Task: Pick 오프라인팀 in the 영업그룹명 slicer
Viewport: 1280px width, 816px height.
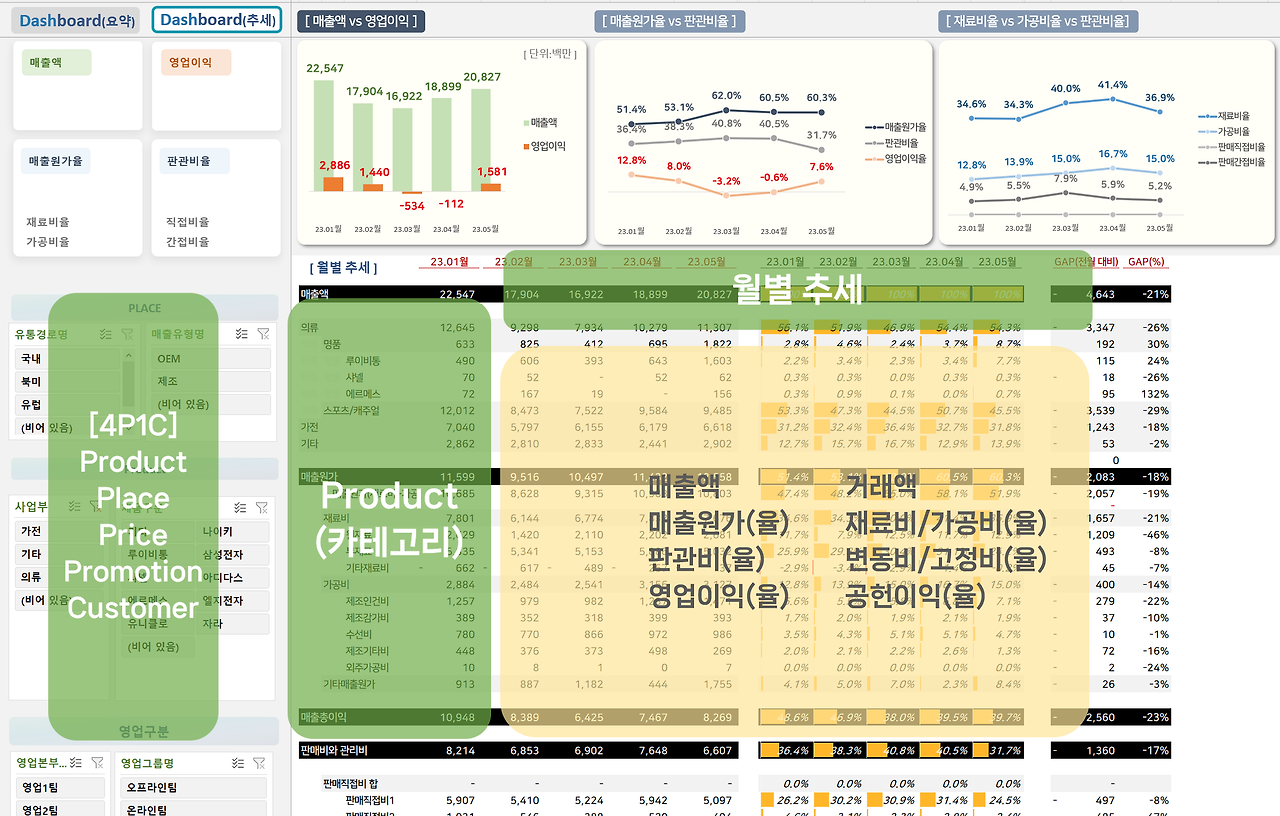Action: 193,787
